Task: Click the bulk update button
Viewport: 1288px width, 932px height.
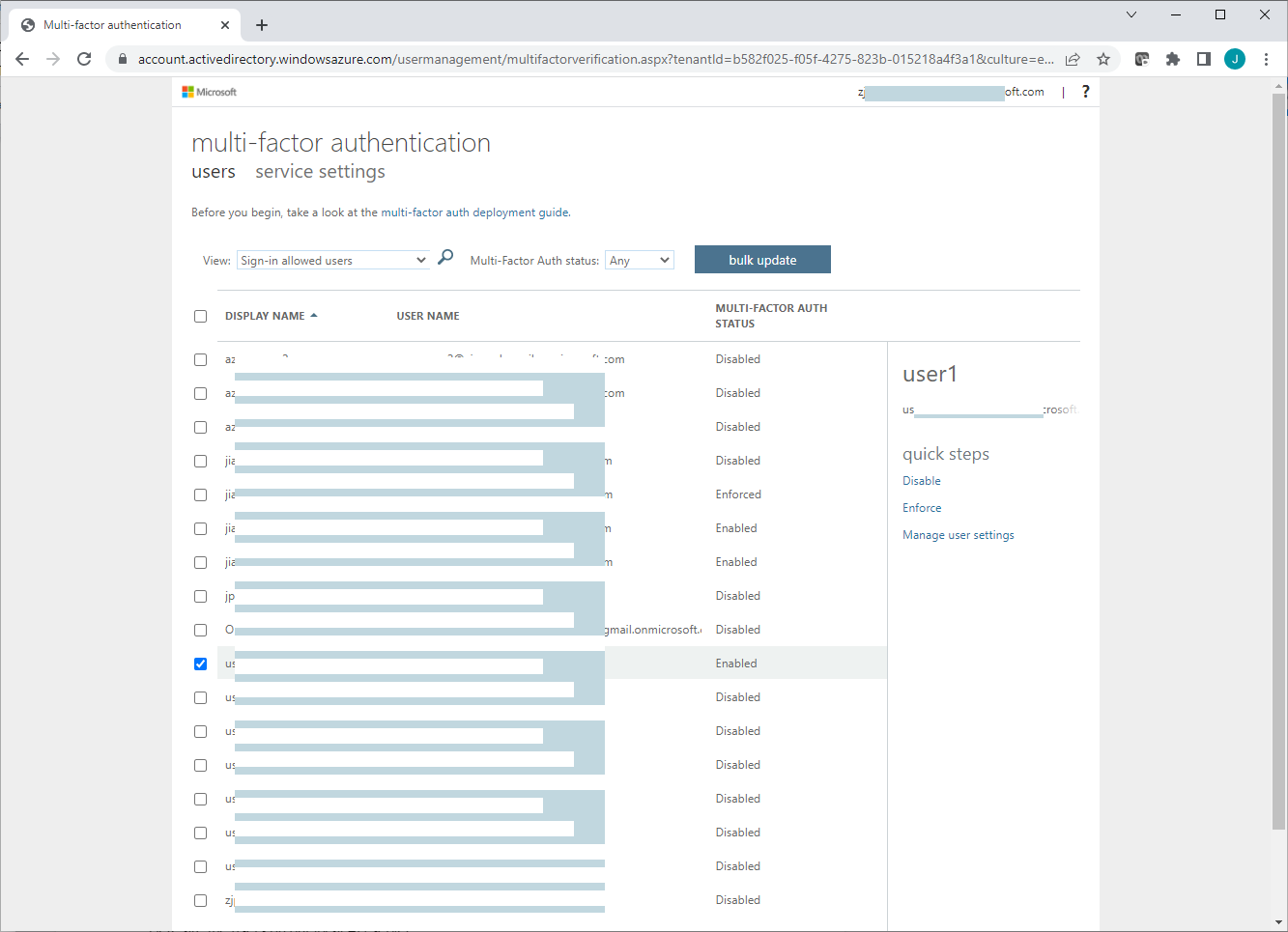Action: (x=762, y=260)
